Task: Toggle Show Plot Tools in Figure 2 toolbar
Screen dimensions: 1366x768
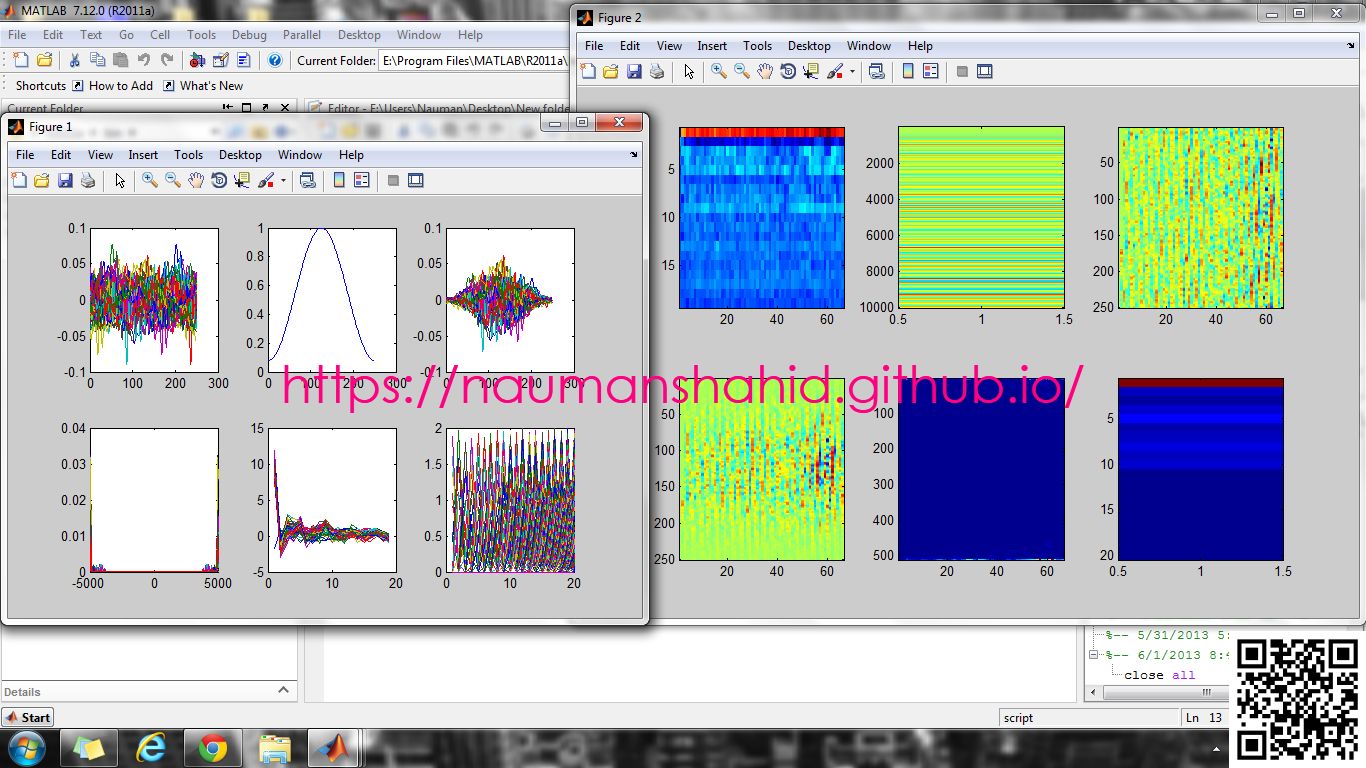Action: pos(985,71)
